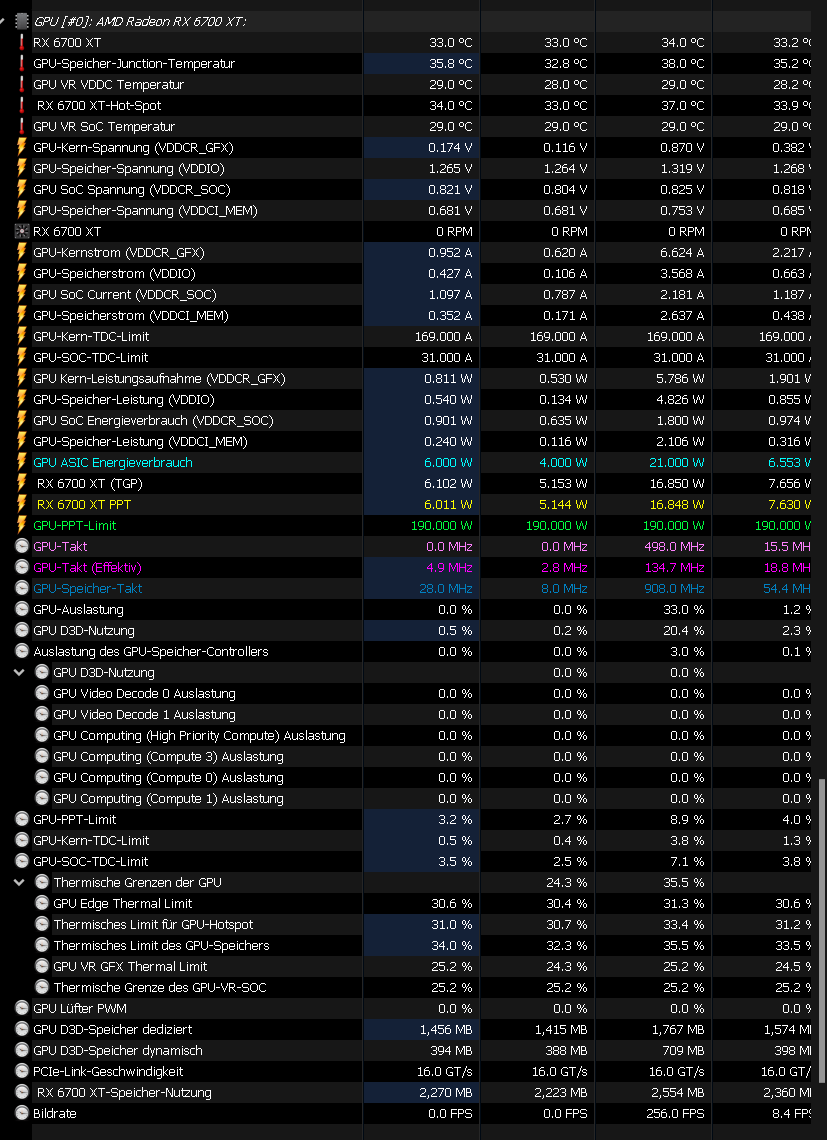Click the 1,456 MB D3D-Speicher dediziert value
Screen dimensions: 827x1140
tap(446, 1029)
